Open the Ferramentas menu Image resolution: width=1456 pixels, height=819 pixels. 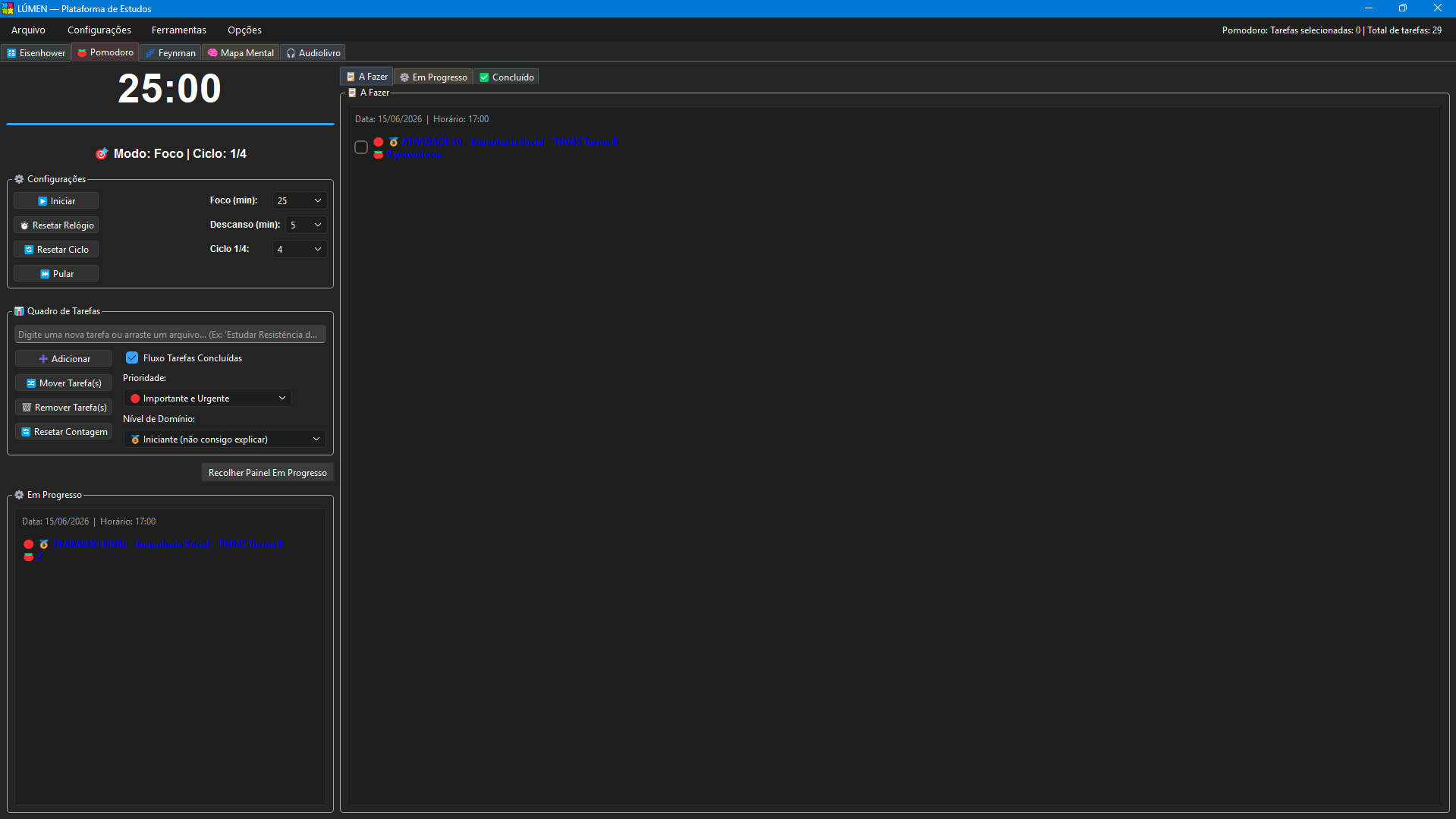click(179, 30)
